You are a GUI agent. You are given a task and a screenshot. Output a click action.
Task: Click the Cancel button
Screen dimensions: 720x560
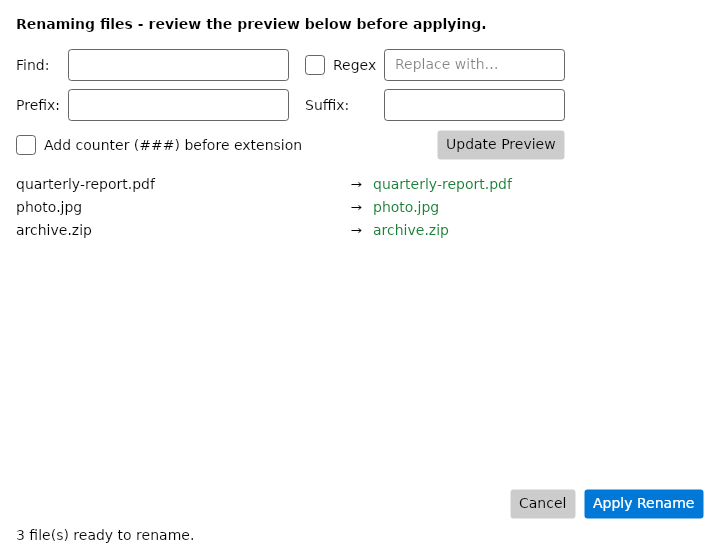pos(543,504)
